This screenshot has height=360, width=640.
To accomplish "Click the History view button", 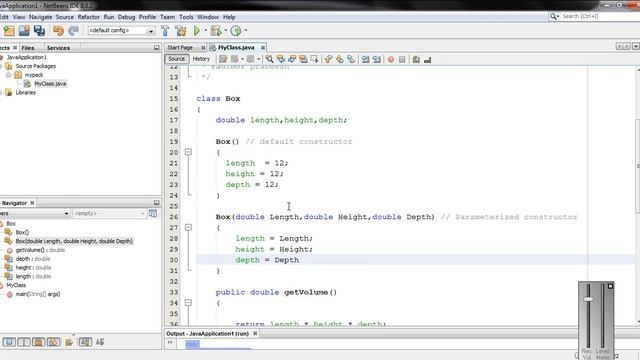I will 201,59.
